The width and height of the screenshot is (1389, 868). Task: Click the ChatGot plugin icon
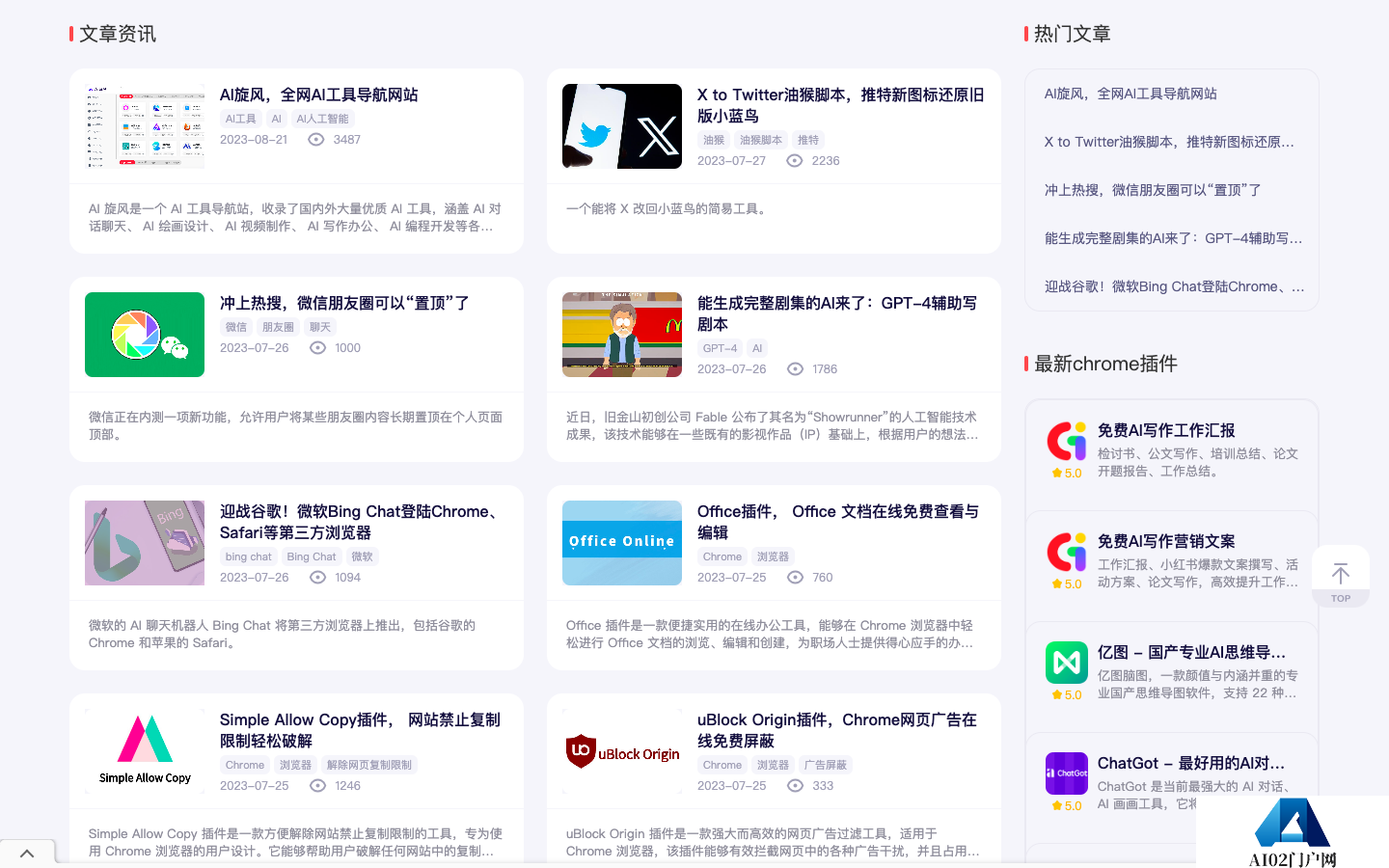(x=1067, y=773)
